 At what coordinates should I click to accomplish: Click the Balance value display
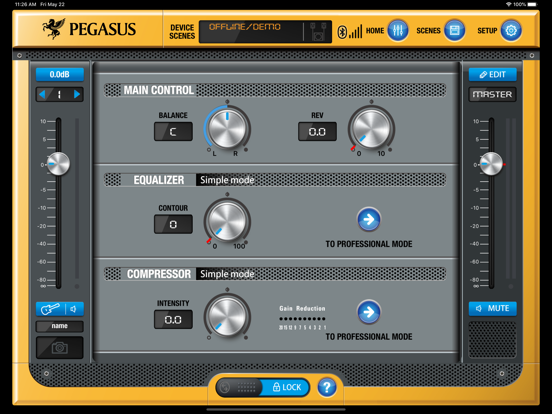(x=173, y=132)
